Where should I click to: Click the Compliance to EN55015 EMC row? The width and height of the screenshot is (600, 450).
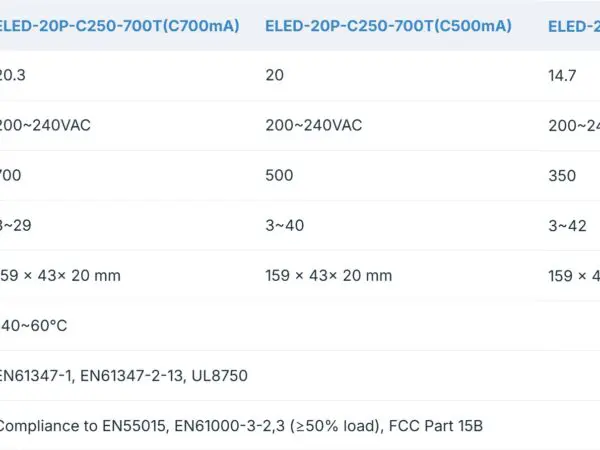(240, 425)
